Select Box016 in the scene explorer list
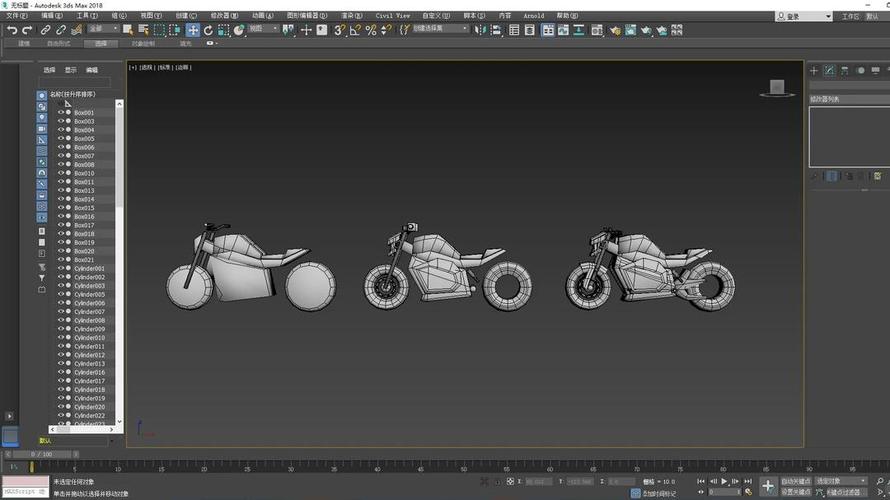Image resolution: width=890 pixels, height=500 pixels. click(x=84, y=216)
